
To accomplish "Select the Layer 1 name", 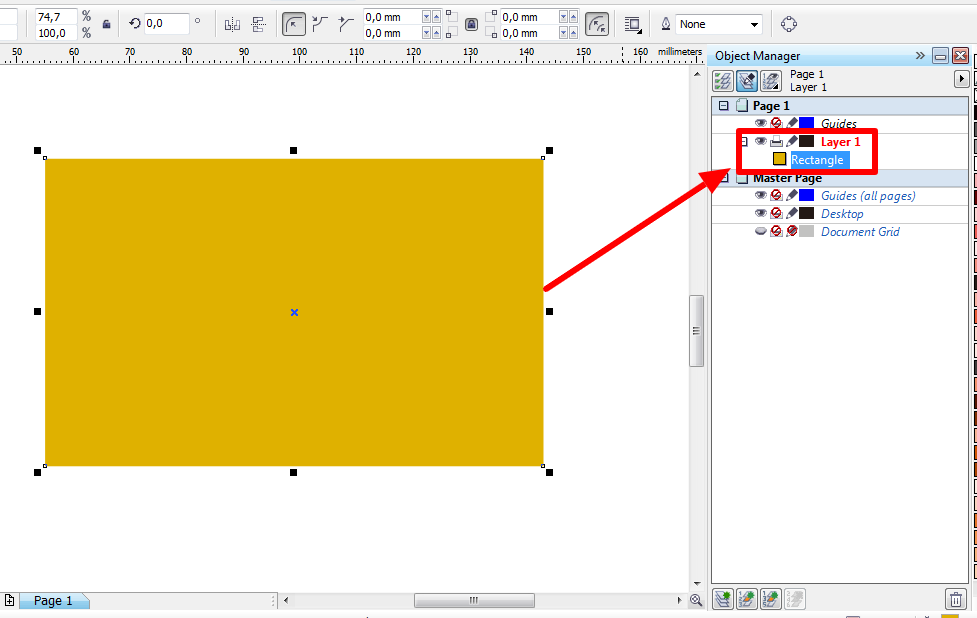I will coord(840,142).
